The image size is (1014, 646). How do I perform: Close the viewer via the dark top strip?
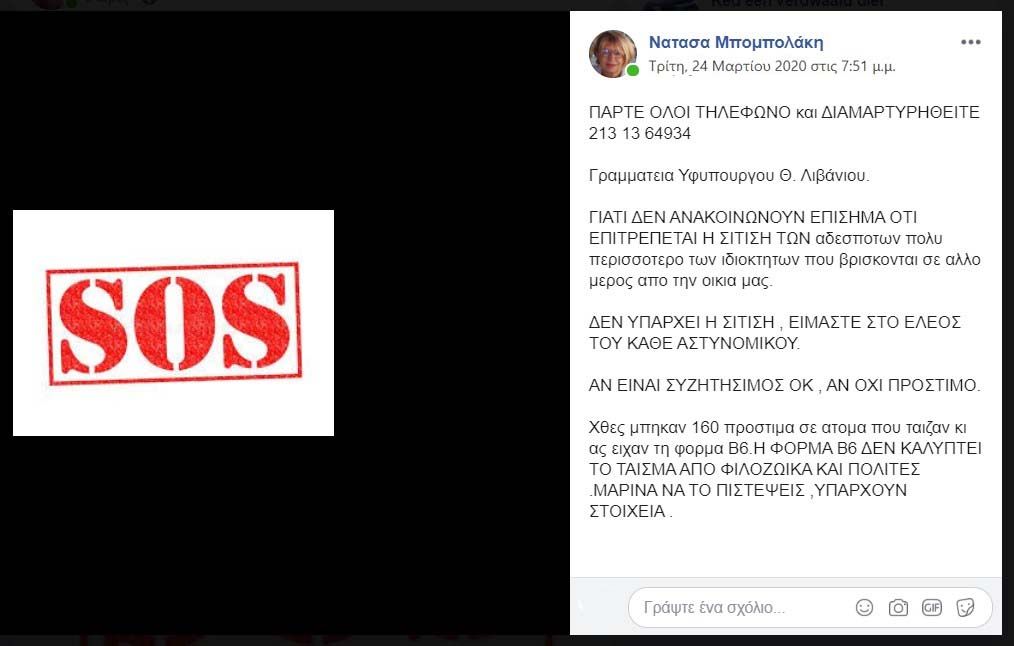point(507,5)
